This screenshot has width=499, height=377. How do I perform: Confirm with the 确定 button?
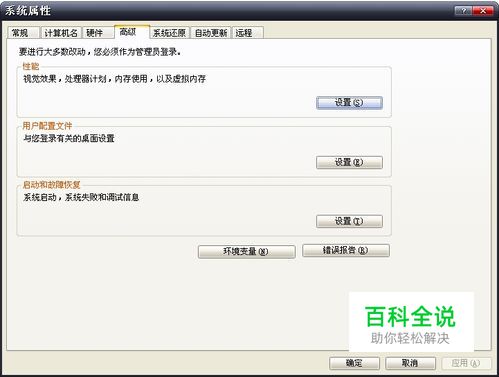354,363
